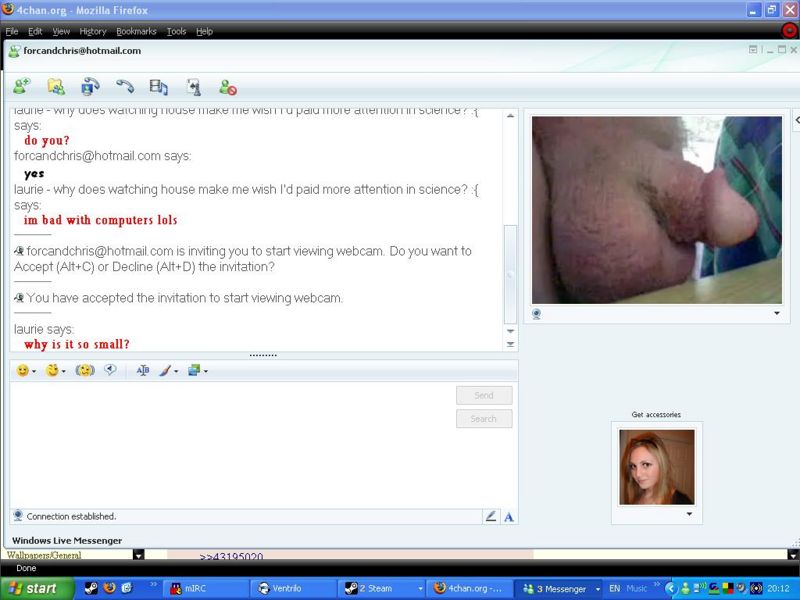Open the Bookmarks menu in Firefox

tap(136, 31)
